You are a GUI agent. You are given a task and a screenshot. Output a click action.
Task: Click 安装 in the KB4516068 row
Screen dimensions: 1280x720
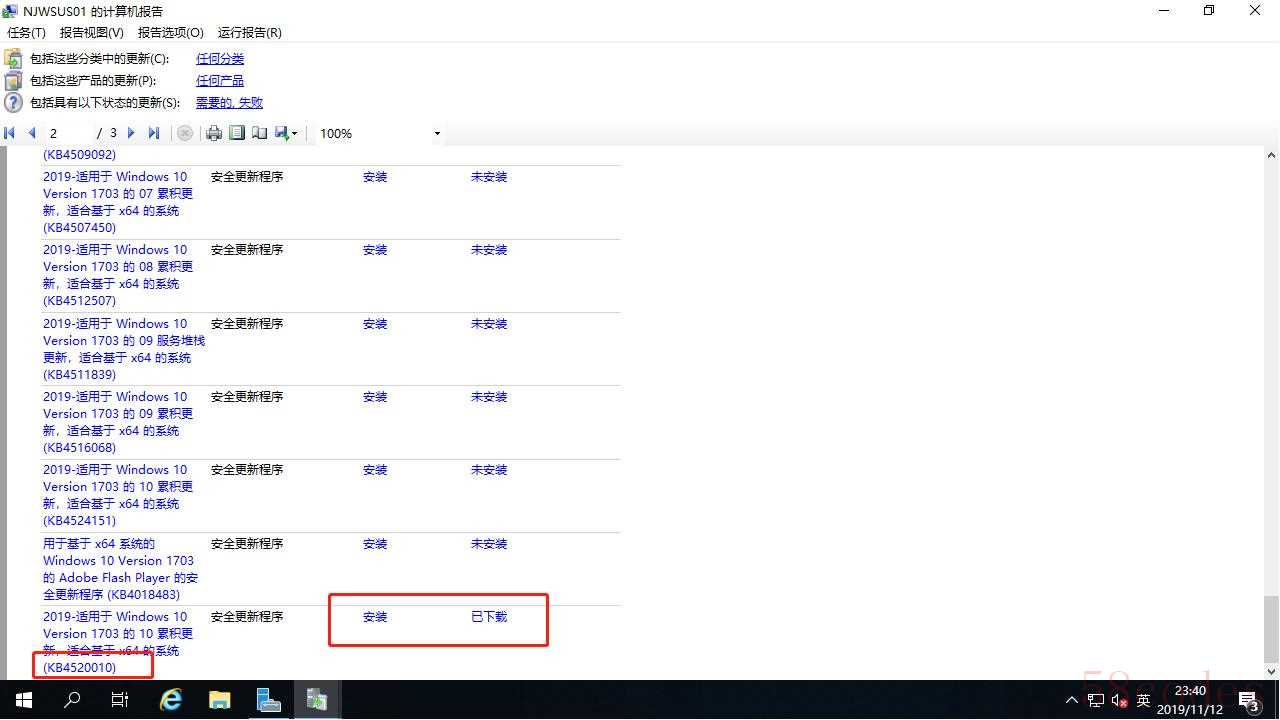[x=375, y=397]
